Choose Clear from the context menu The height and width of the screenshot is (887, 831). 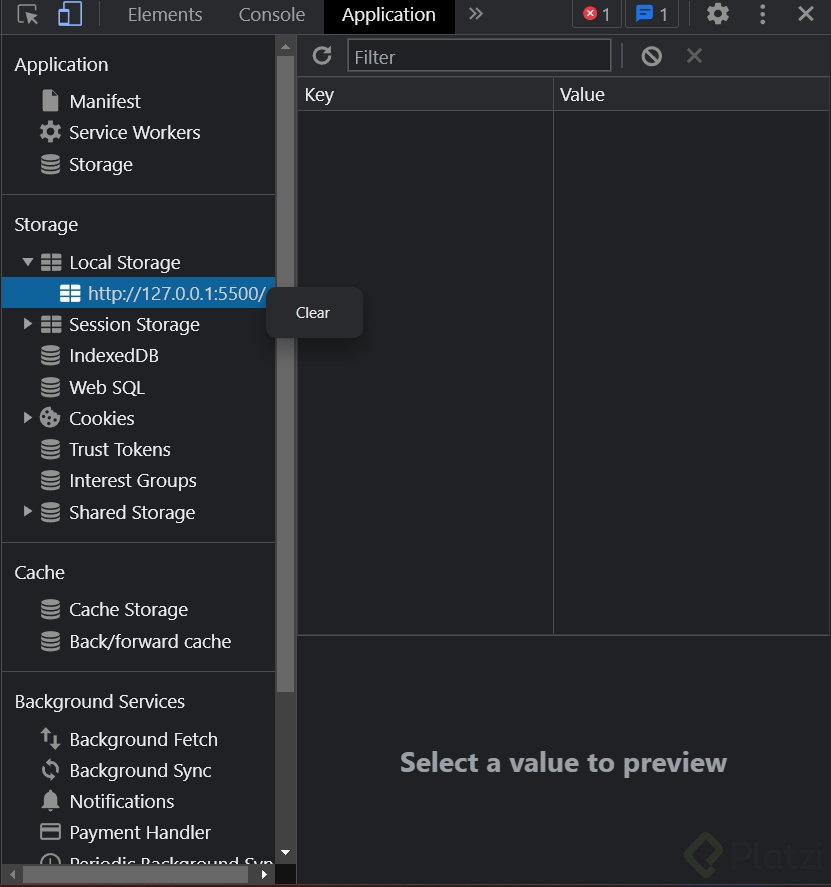313,313
